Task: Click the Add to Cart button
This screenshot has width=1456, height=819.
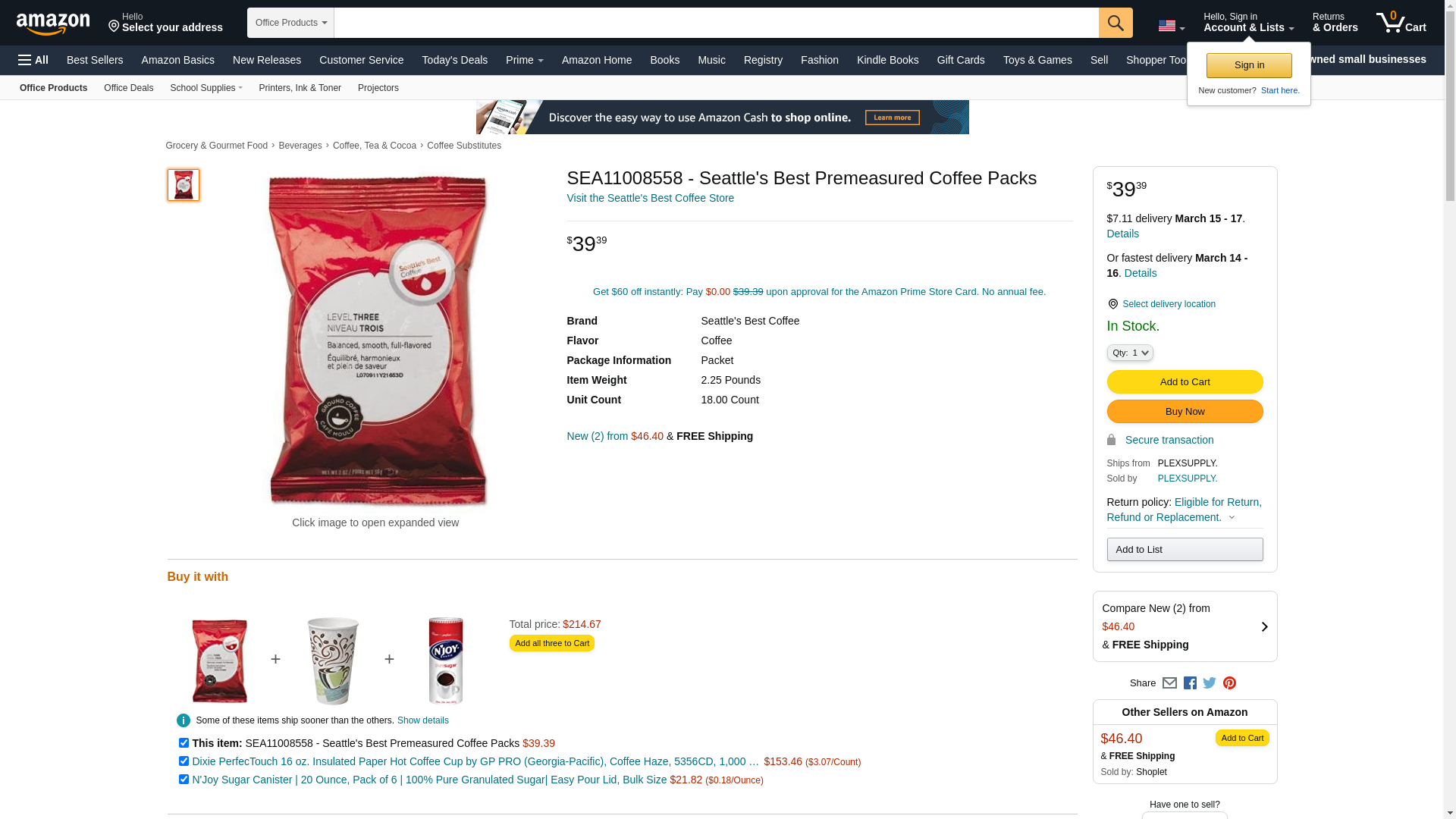Action: [x=1185, y=381]
